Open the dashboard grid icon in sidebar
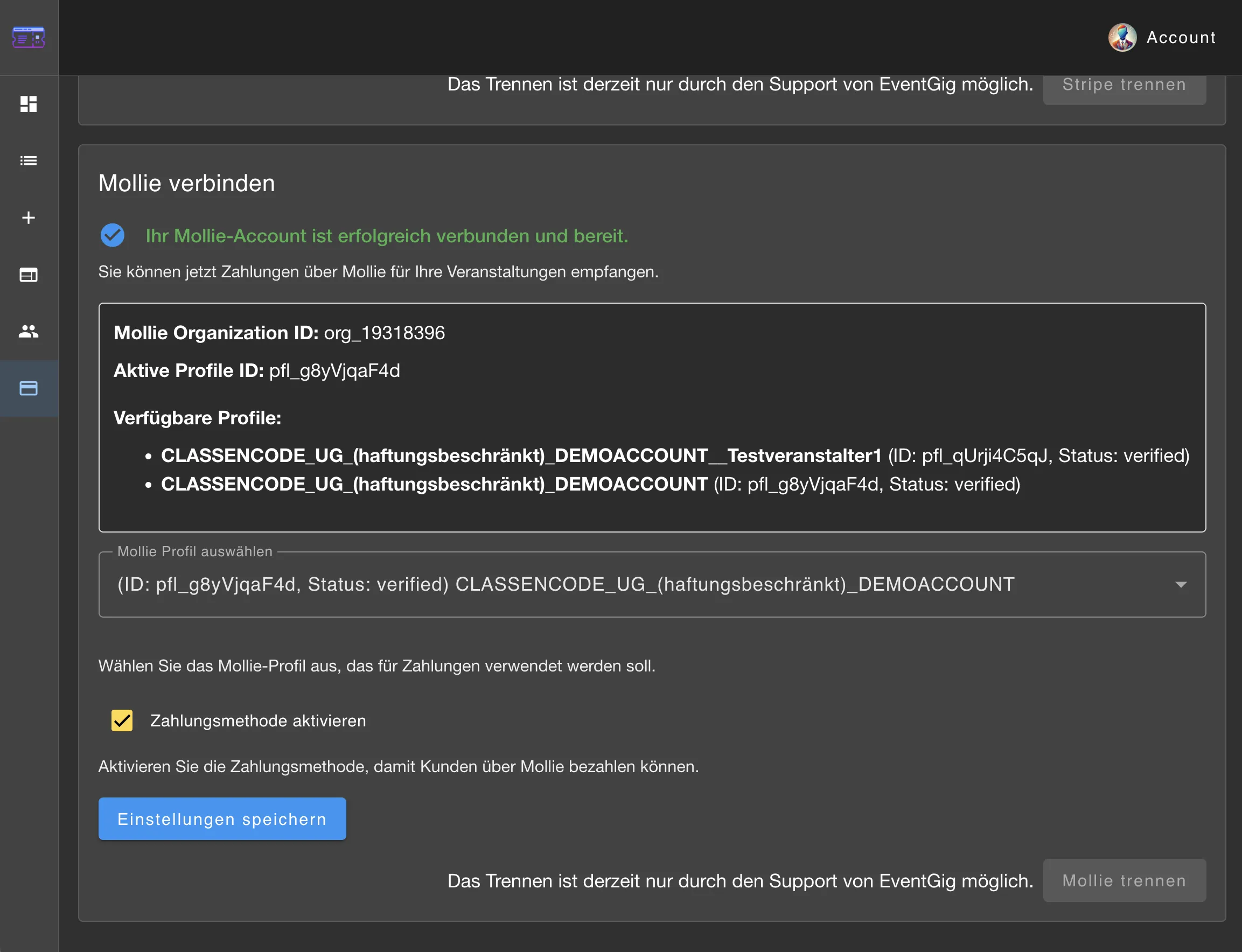 29,104
